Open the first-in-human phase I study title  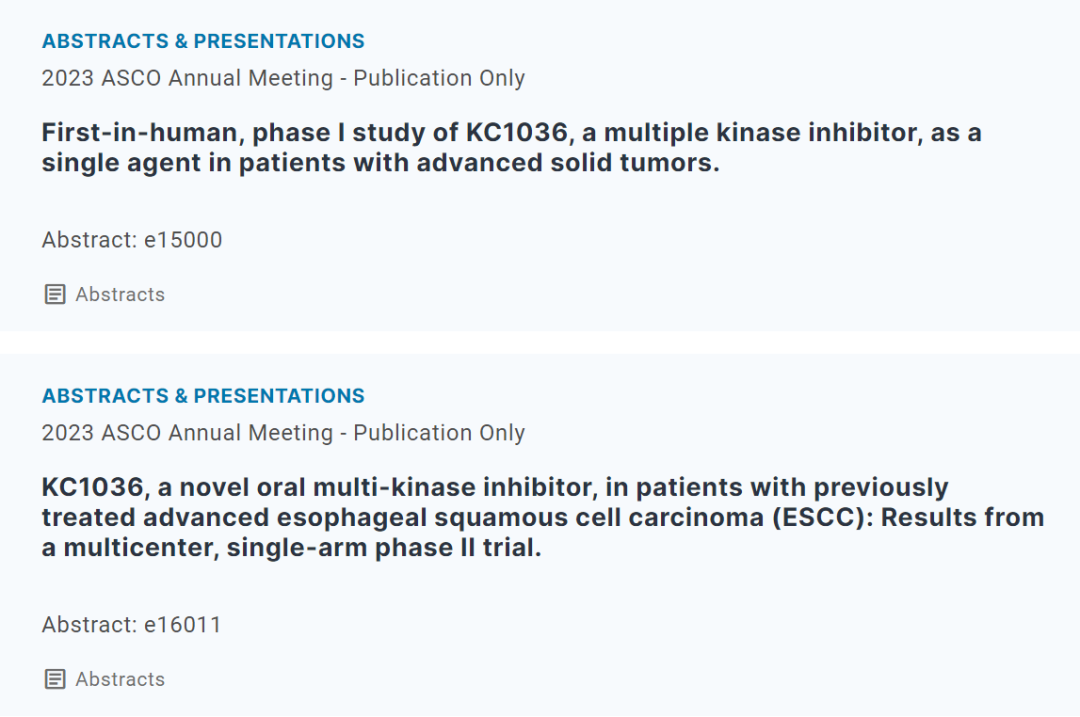(x=510, y=133)
